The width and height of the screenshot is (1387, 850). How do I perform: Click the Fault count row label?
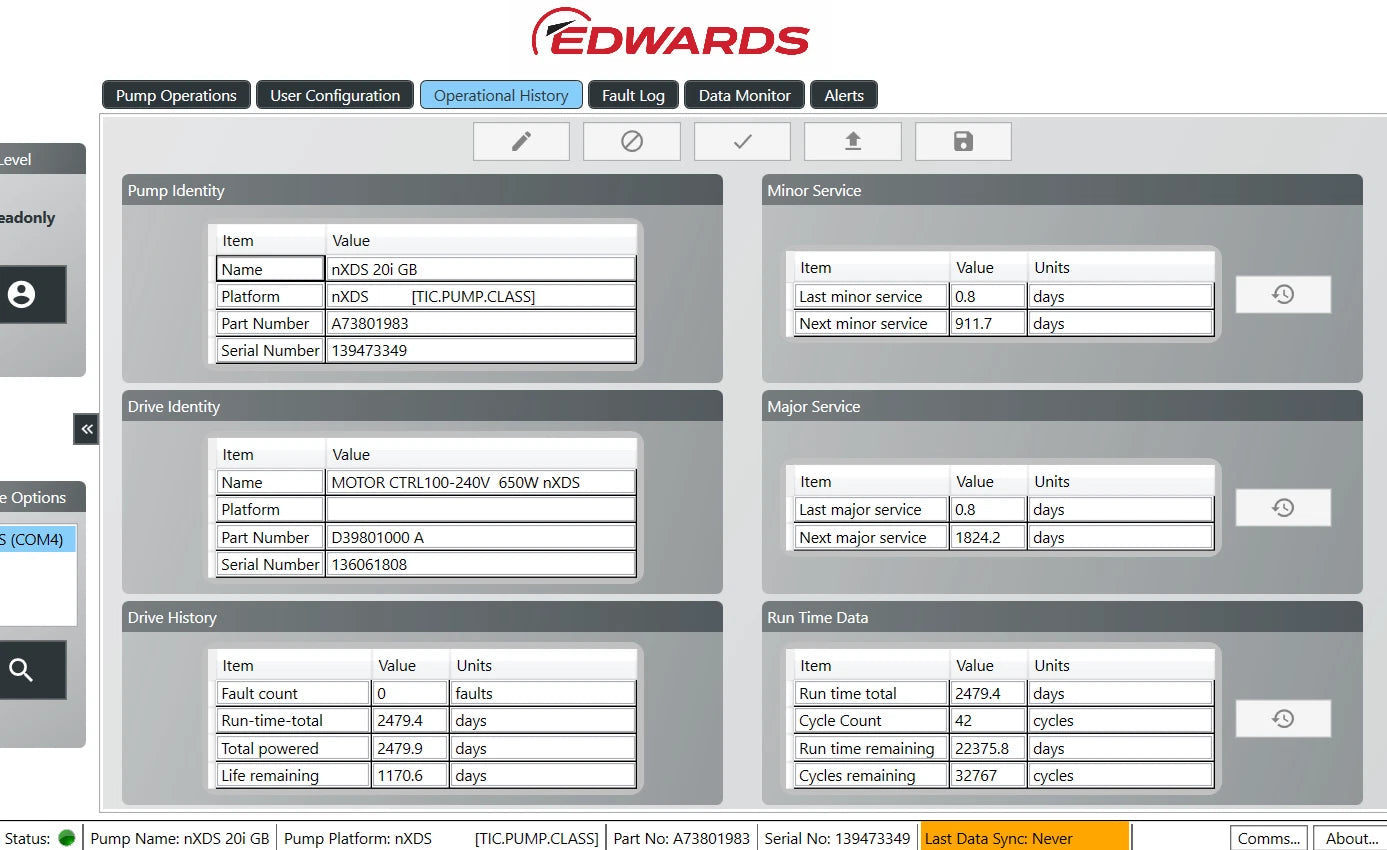(x=293, y=693)
